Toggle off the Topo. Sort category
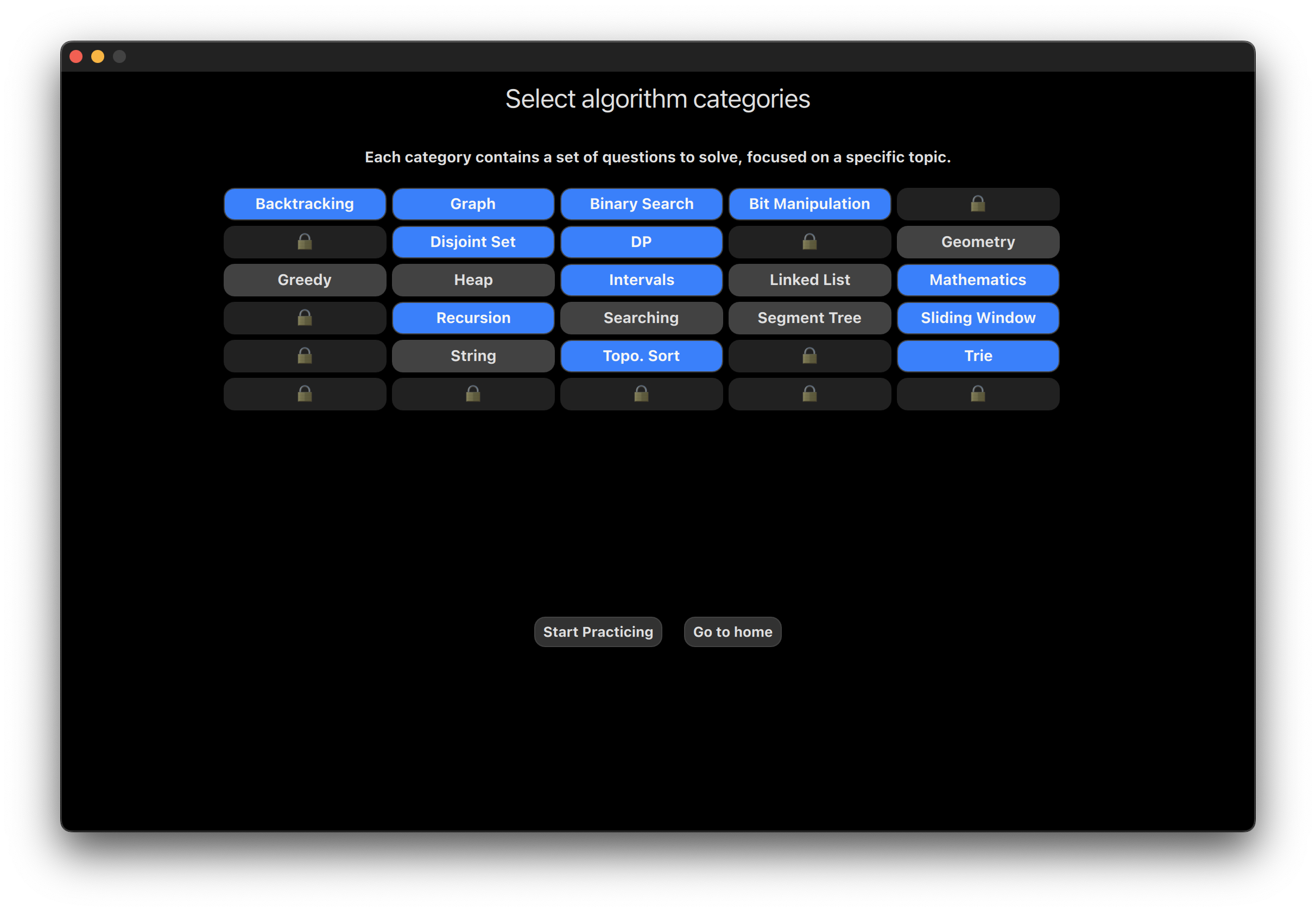The height and width of the screenshot is (912, 1316). click(641, 356)
